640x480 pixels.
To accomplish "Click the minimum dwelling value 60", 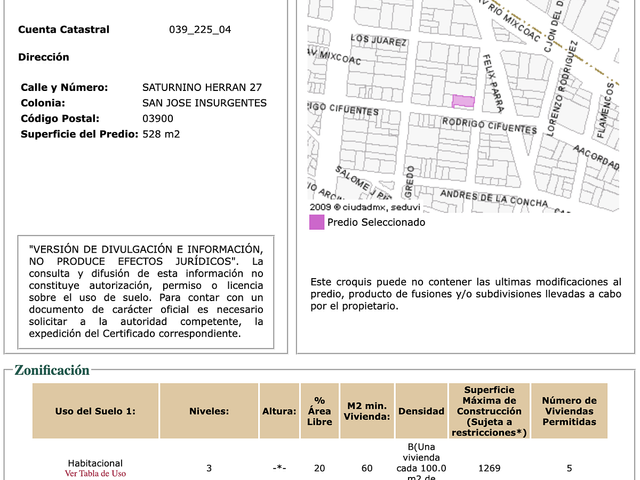I will coord(367,468).
